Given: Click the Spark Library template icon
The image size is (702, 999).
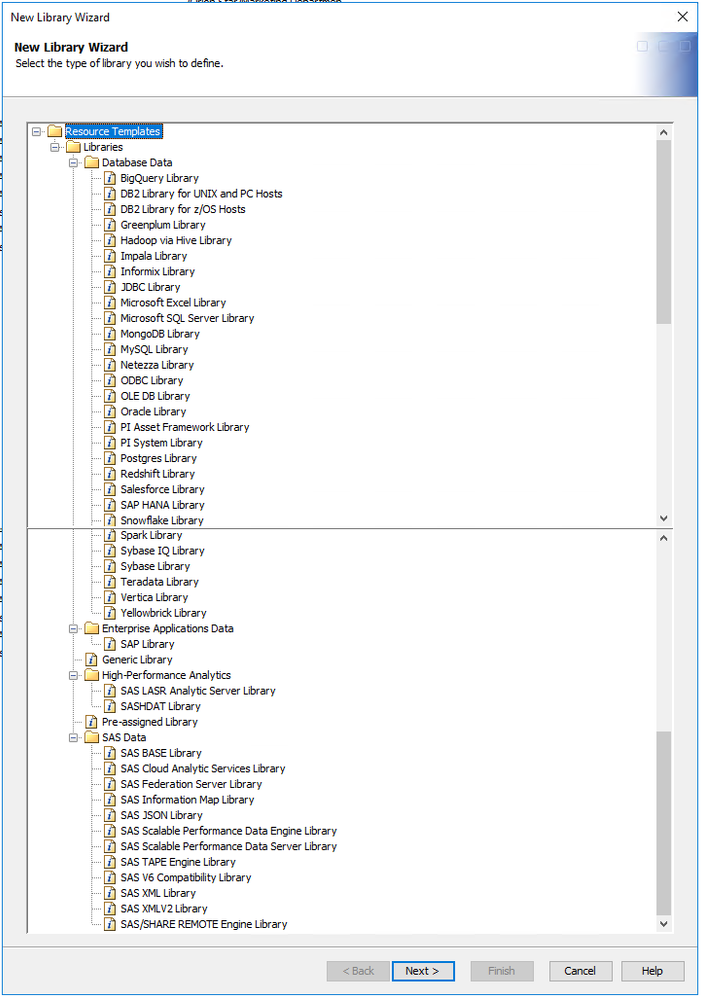Looking at the screenshot, I should tap(110, 535).
